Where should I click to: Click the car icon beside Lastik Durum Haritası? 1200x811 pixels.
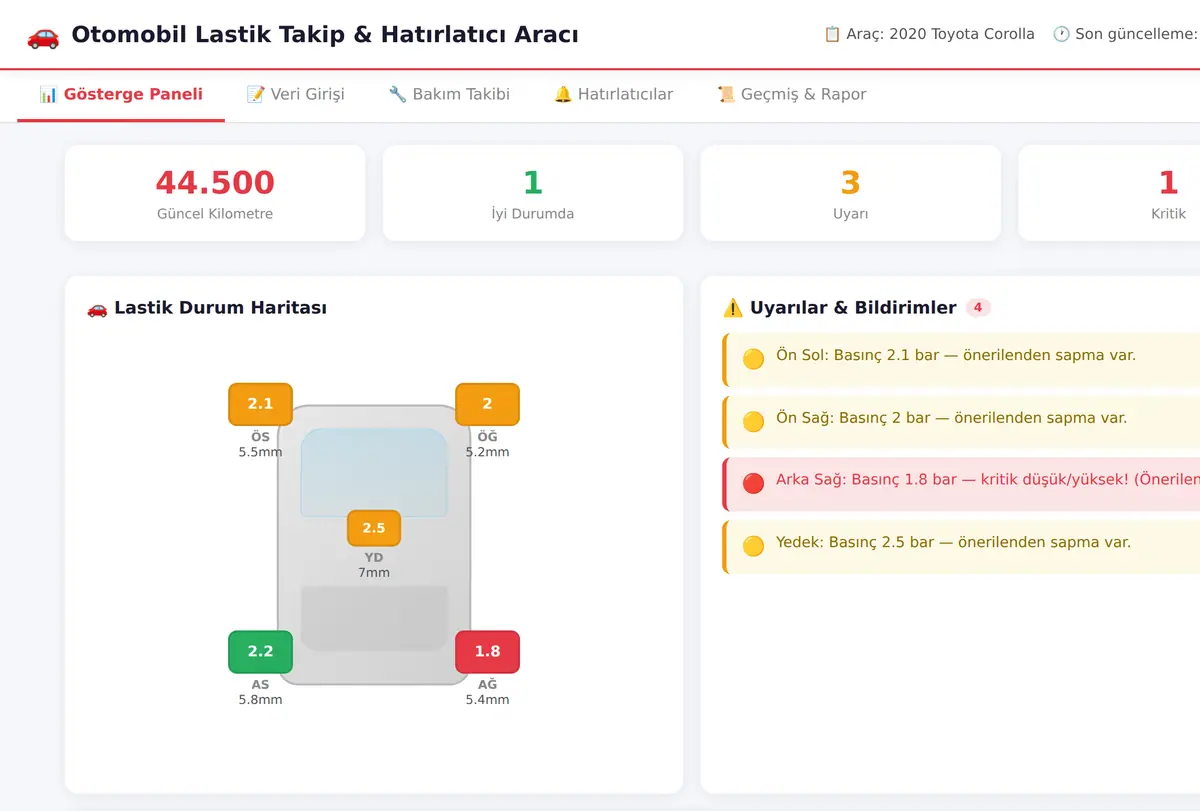(97, 308)
